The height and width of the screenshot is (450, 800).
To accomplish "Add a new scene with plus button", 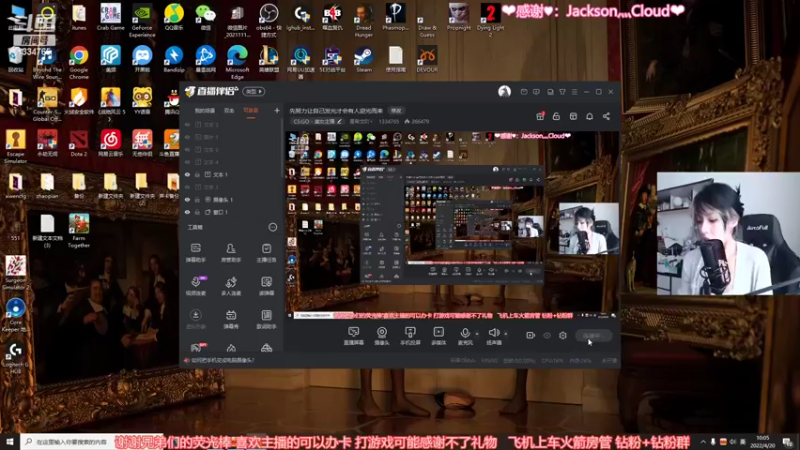I will point(277,110).
